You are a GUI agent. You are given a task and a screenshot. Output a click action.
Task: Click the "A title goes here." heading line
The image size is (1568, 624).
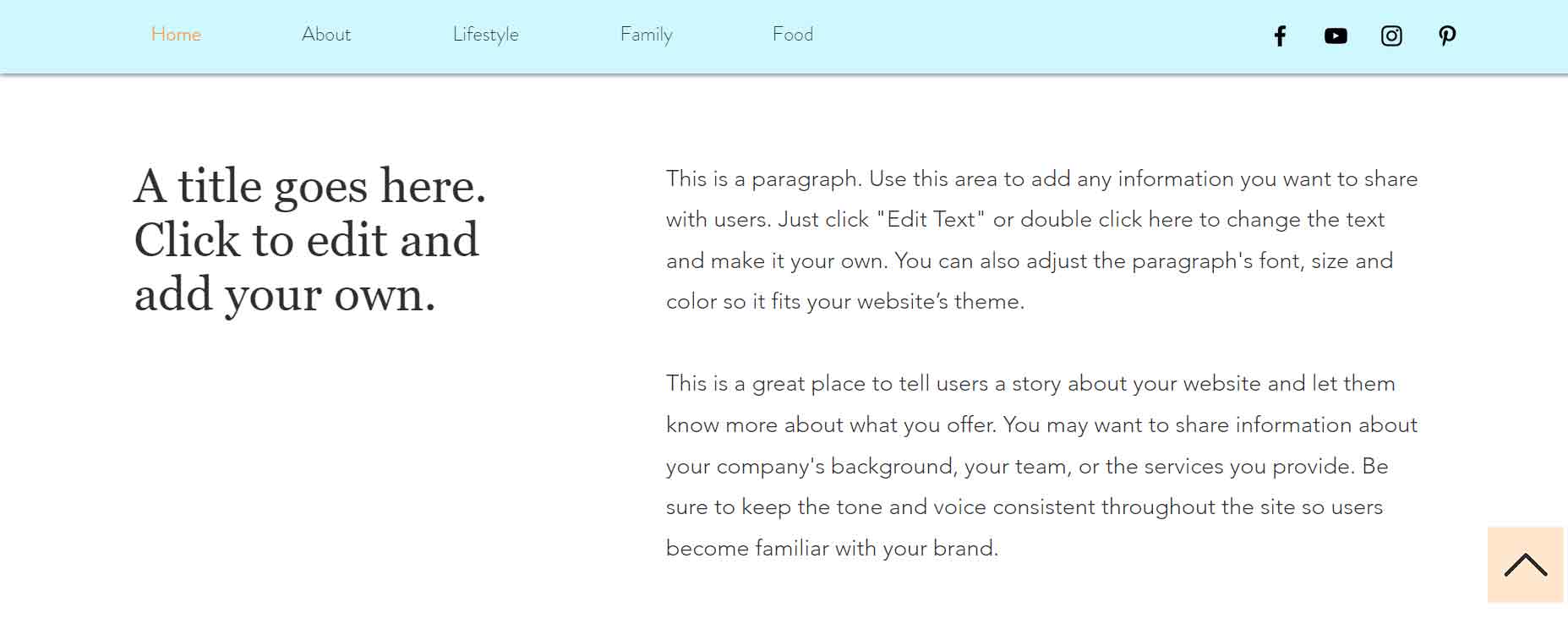[310, 186]
